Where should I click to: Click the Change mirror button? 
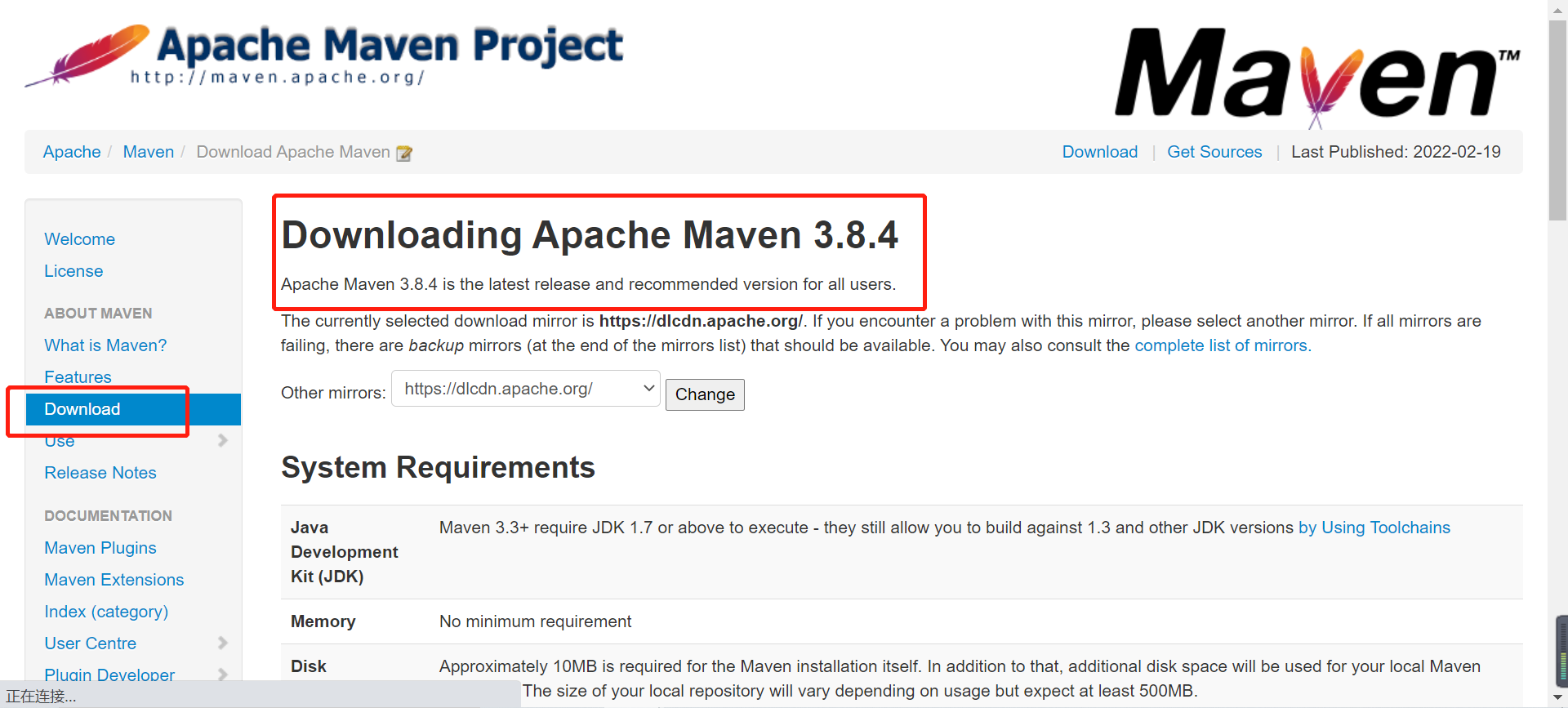click(705, 394)
